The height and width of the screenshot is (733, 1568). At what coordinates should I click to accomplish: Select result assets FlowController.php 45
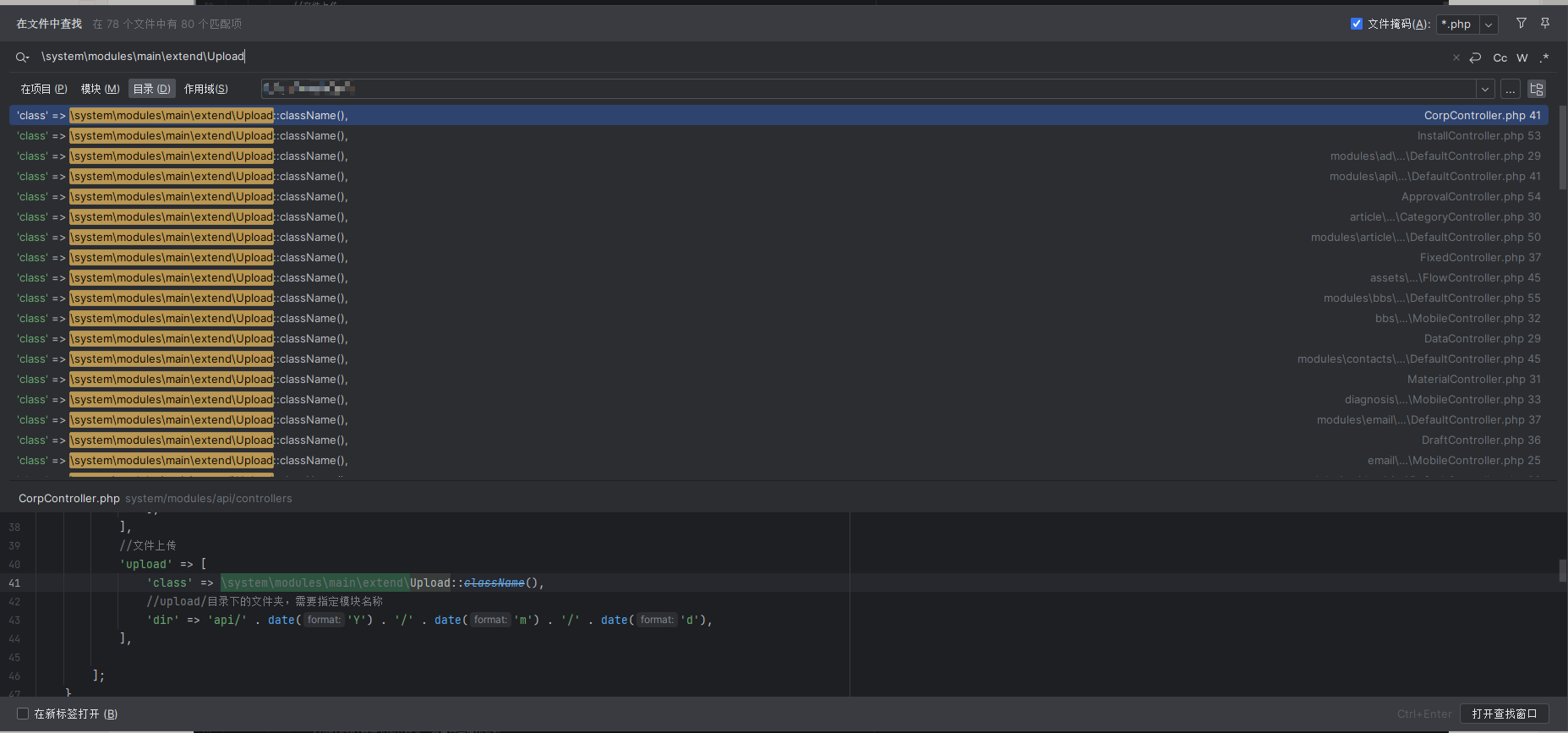coord(779,277)
